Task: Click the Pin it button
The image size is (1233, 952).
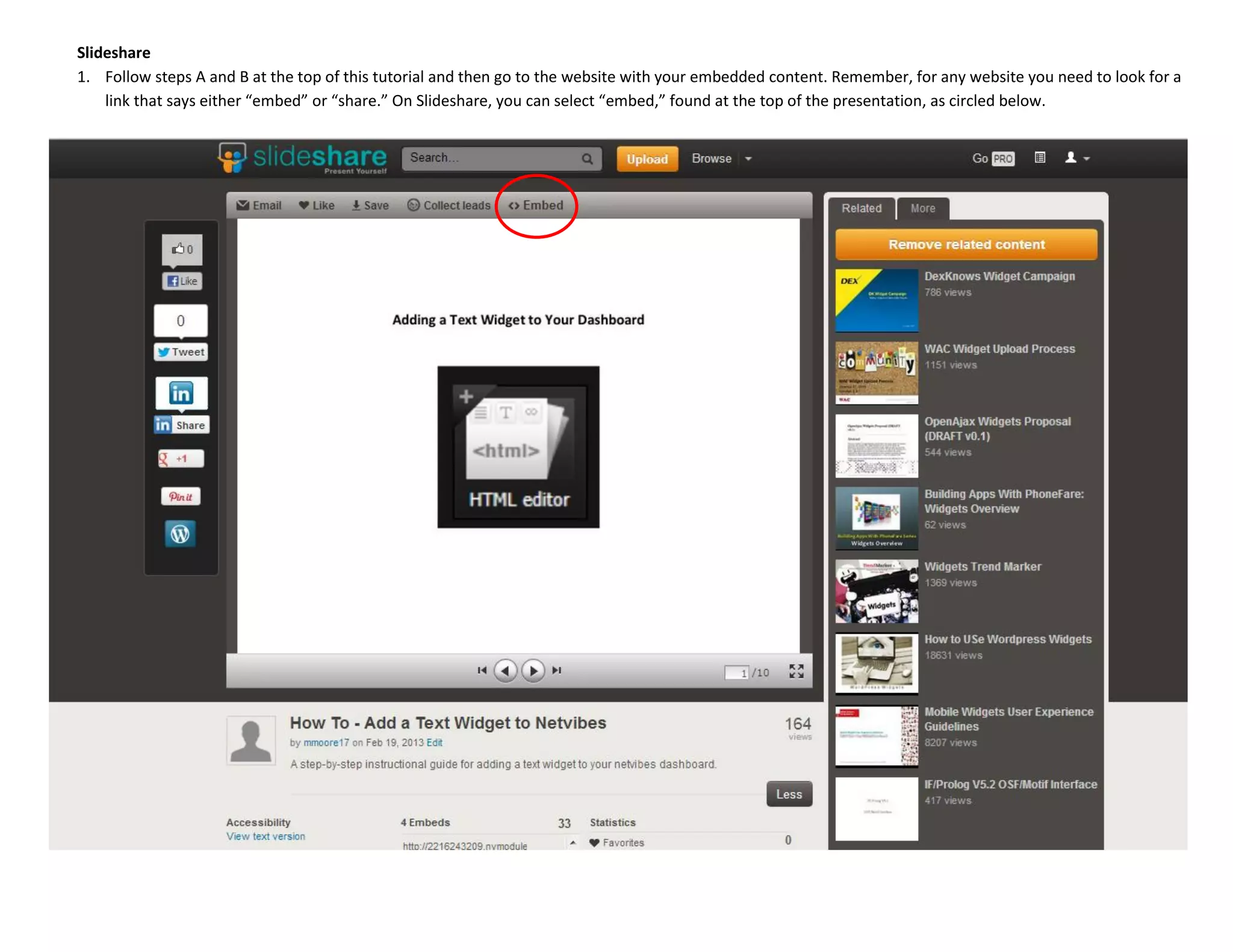Action: coord(181,496)
